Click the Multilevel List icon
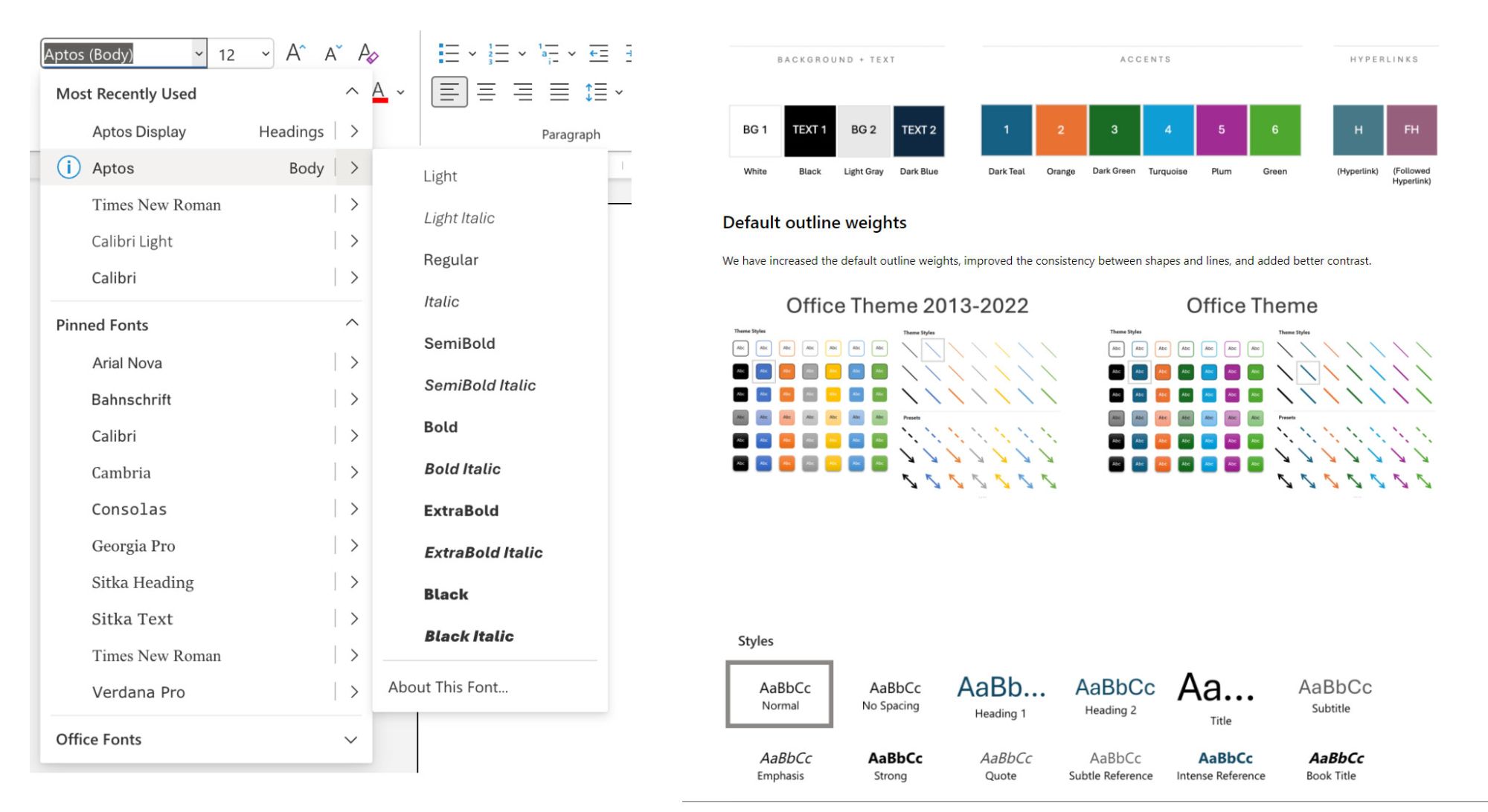Screen dimensions: 1488x812 coord(548,54)
